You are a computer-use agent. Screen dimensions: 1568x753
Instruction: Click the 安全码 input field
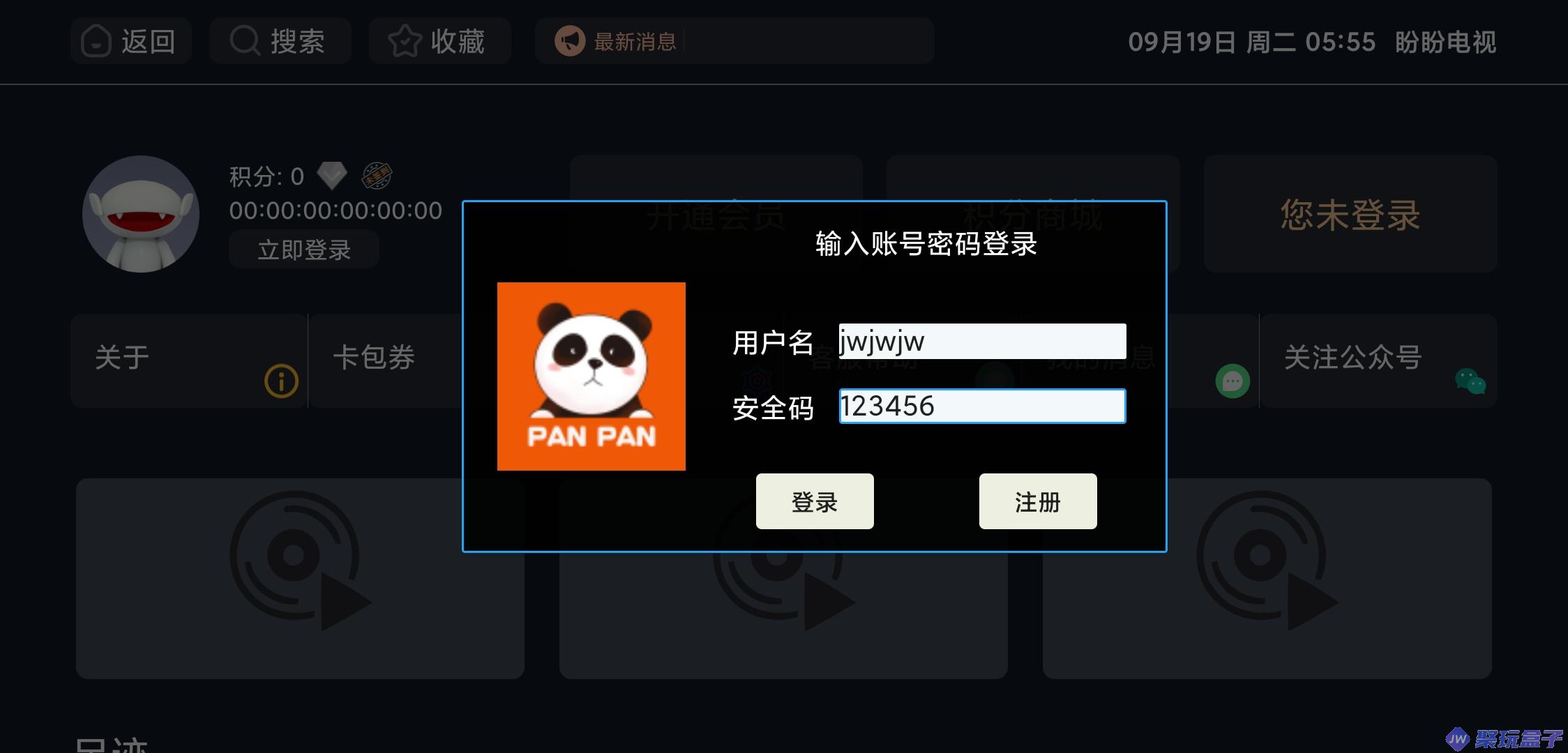(x=982, y=406)
